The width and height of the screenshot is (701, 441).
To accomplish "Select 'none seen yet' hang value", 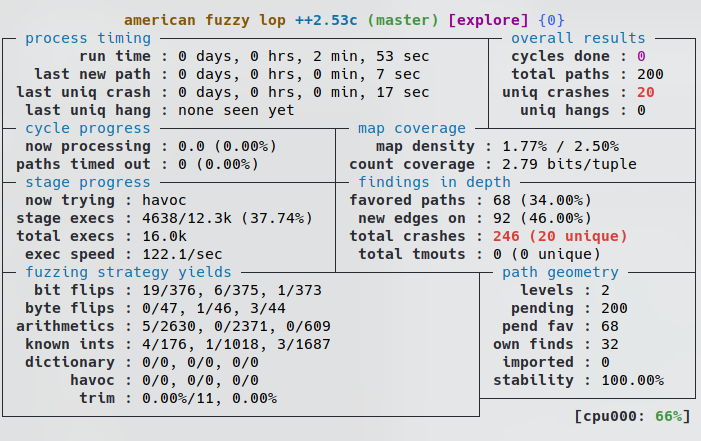I will pos(236,110).
